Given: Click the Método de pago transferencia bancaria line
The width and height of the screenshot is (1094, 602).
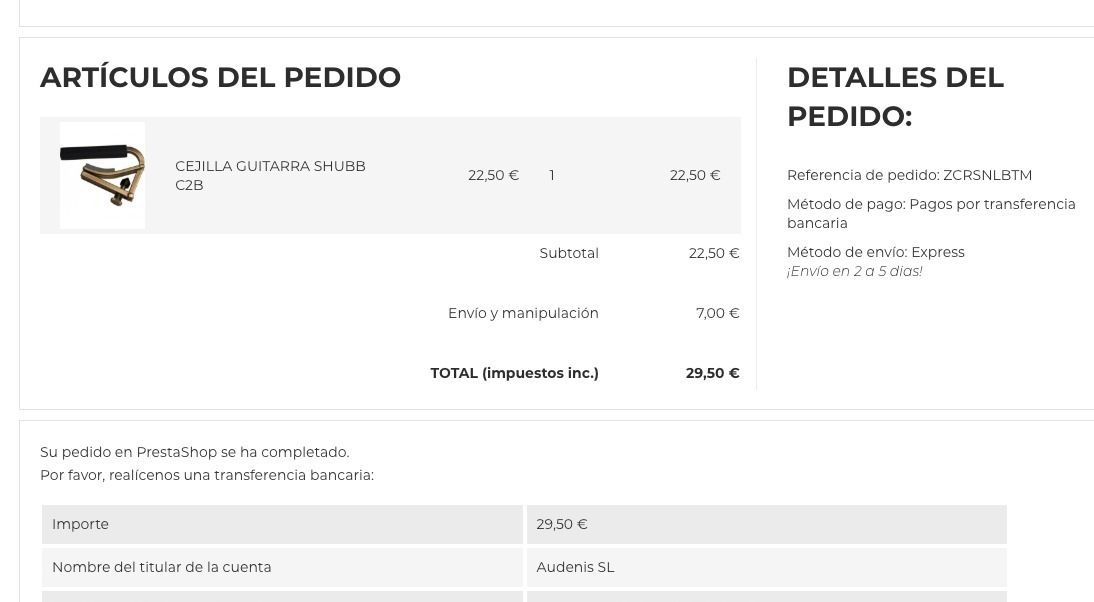Looking at the screenshot, I should tap(931, 213).
